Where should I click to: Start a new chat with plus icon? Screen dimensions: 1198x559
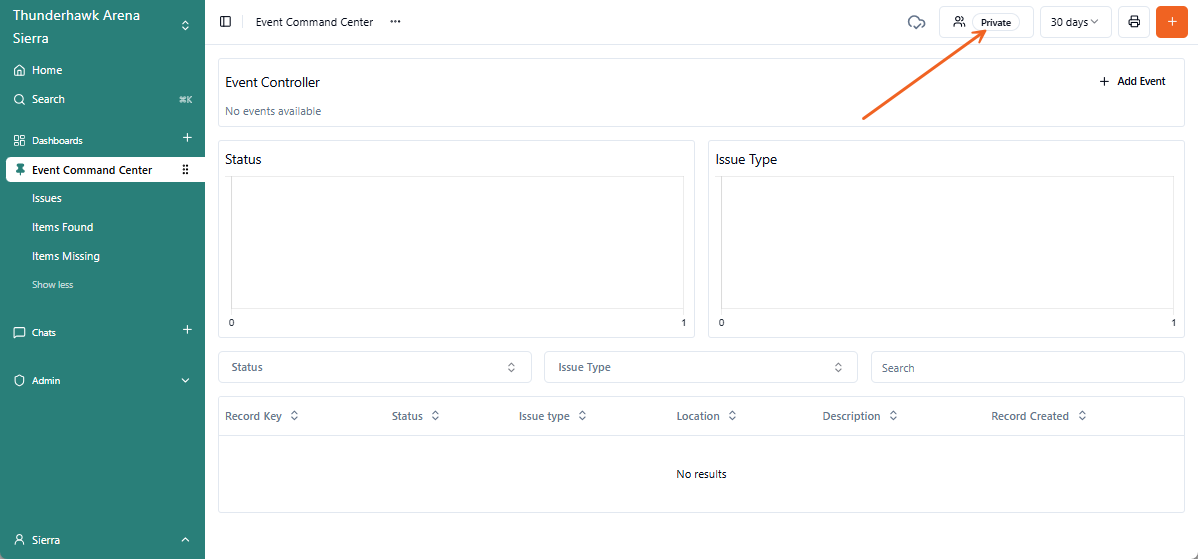(187, 330)
